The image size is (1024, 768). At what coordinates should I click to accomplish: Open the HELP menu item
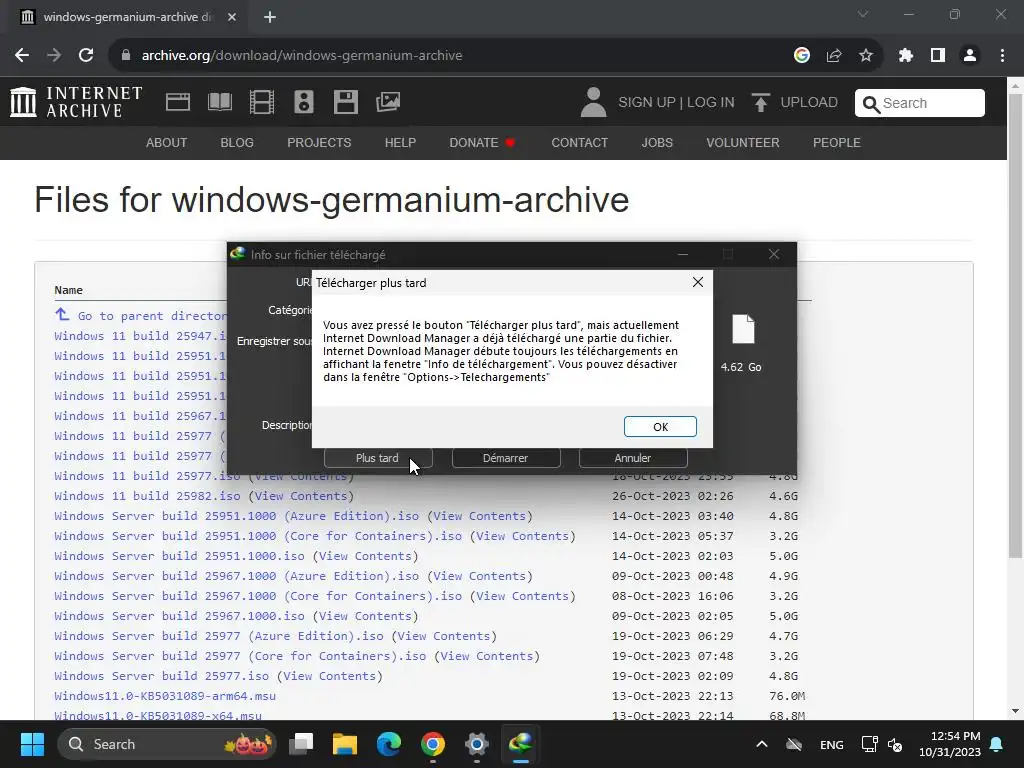(400, 142)
